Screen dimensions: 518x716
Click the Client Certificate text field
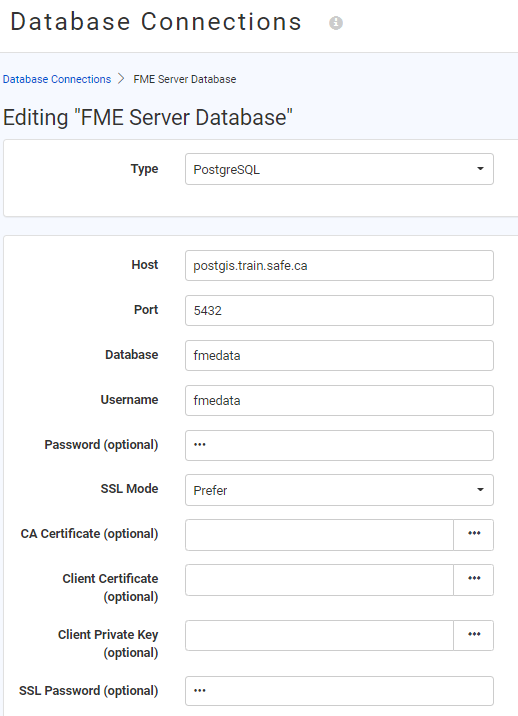(x=319, y=580)
